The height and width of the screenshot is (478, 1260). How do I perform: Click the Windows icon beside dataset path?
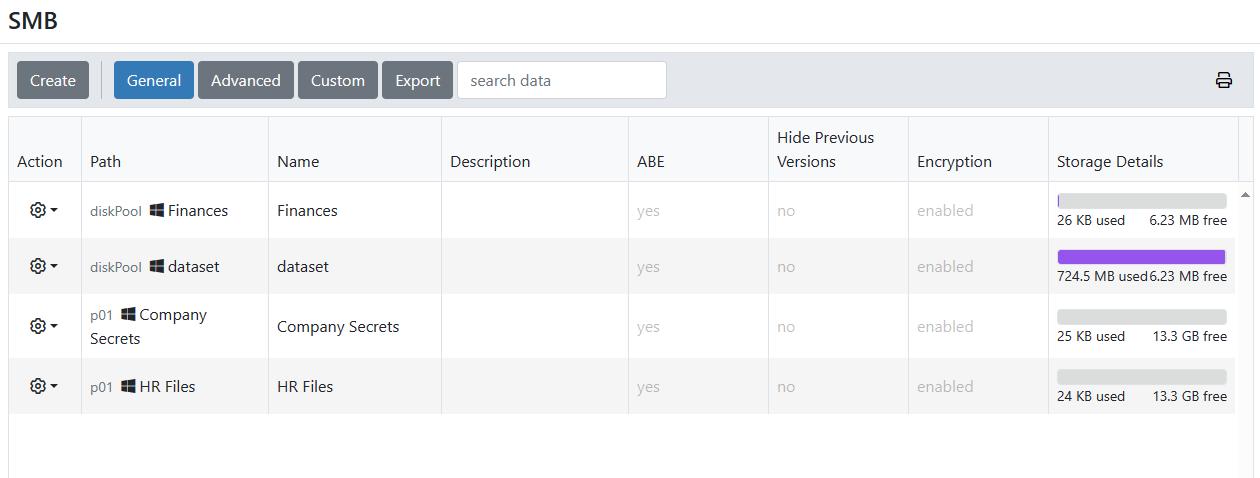pyautogui.click(x=157, y=267)
